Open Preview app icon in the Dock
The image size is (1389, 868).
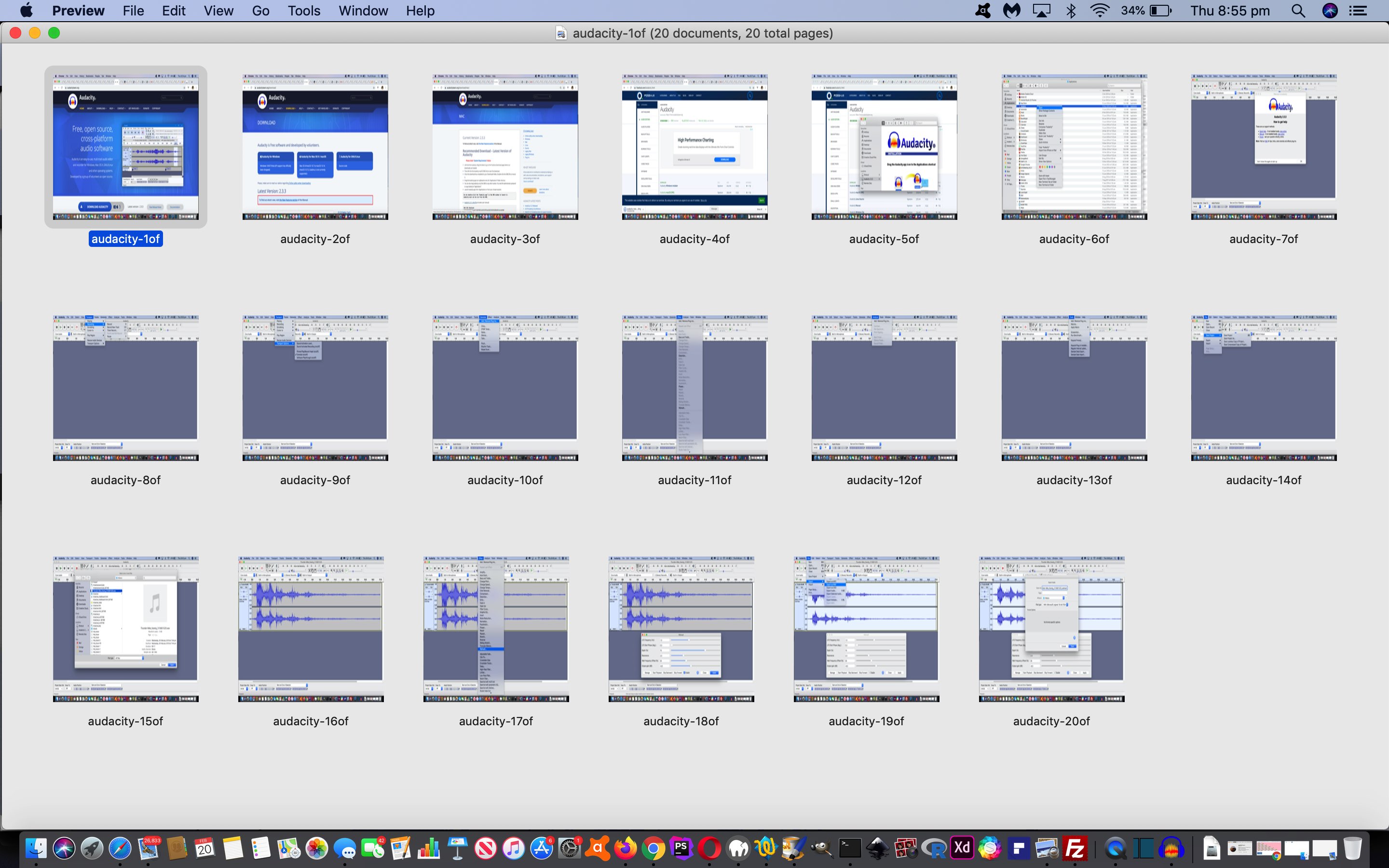click(1047, 848)
